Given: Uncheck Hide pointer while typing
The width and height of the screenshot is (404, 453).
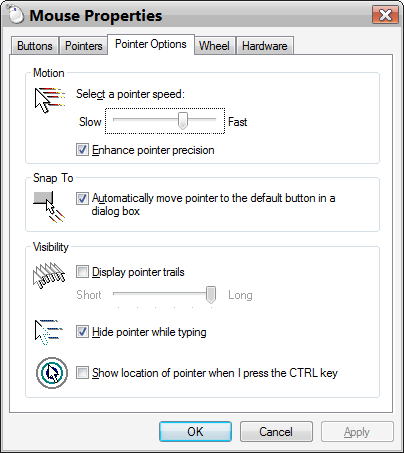Looking at the screenshot, I should [x=82, y=332].
